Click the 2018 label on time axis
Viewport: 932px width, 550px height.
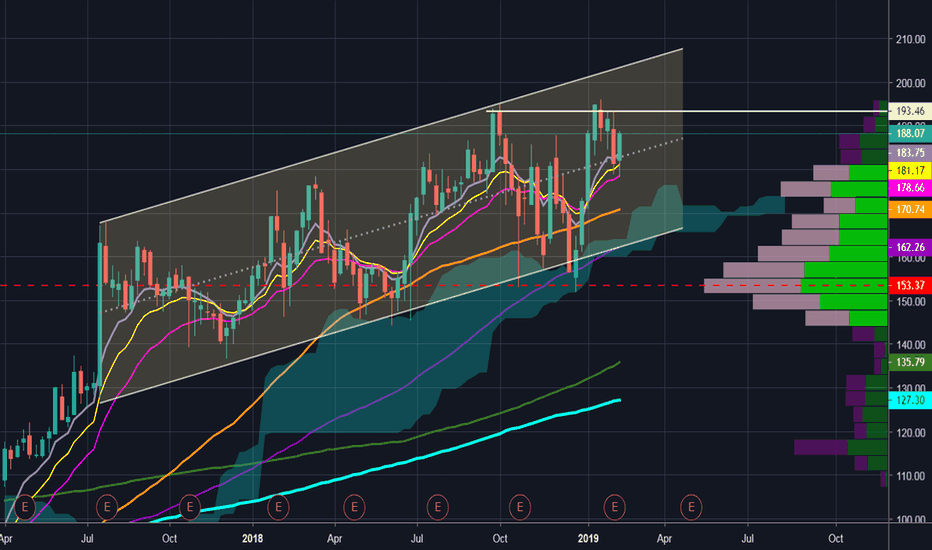click(x=253, y=539)
